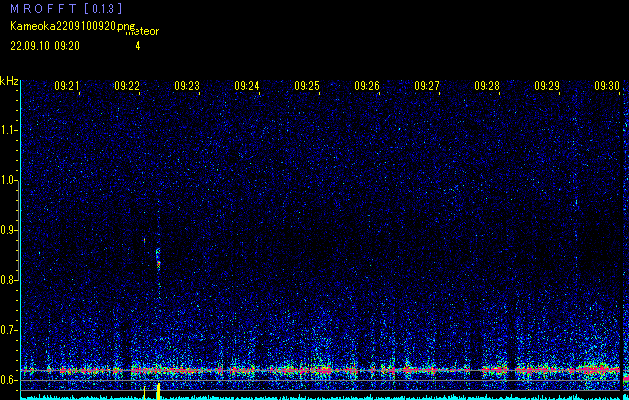Image resolution: width=629 pixels, height=400 pixels.
Task: Click the 0.9 frequency axis label
Action: [x=8, y=230]
